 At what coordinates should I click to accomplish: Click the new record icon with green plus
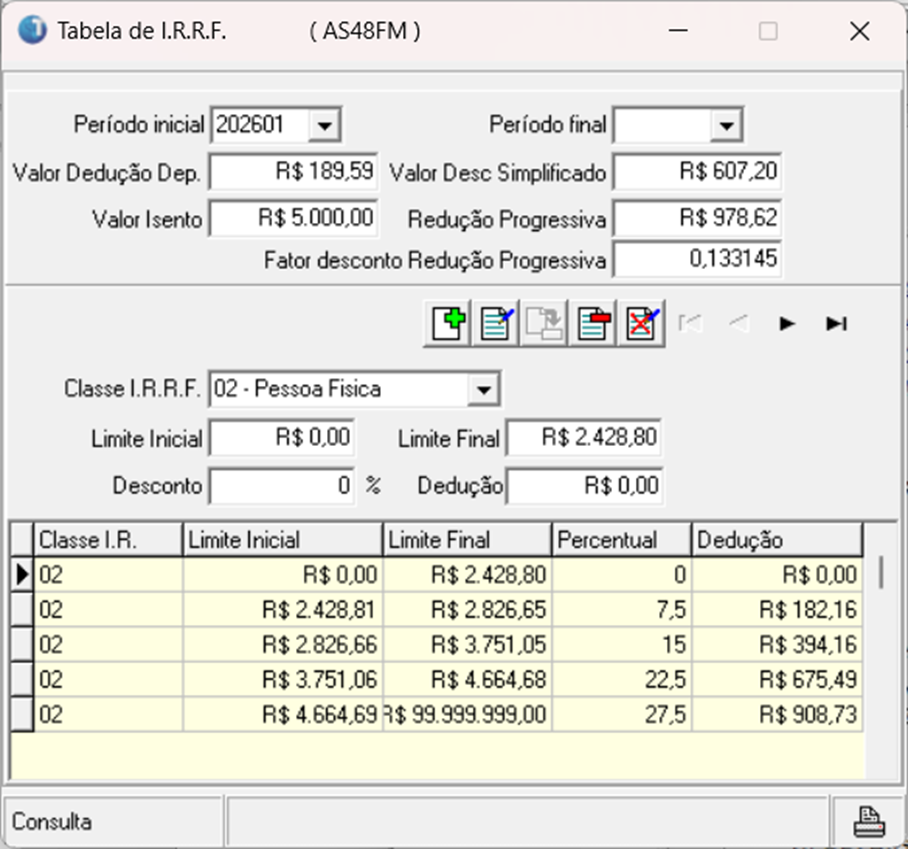pyautogui.click(x=446, y=322)
